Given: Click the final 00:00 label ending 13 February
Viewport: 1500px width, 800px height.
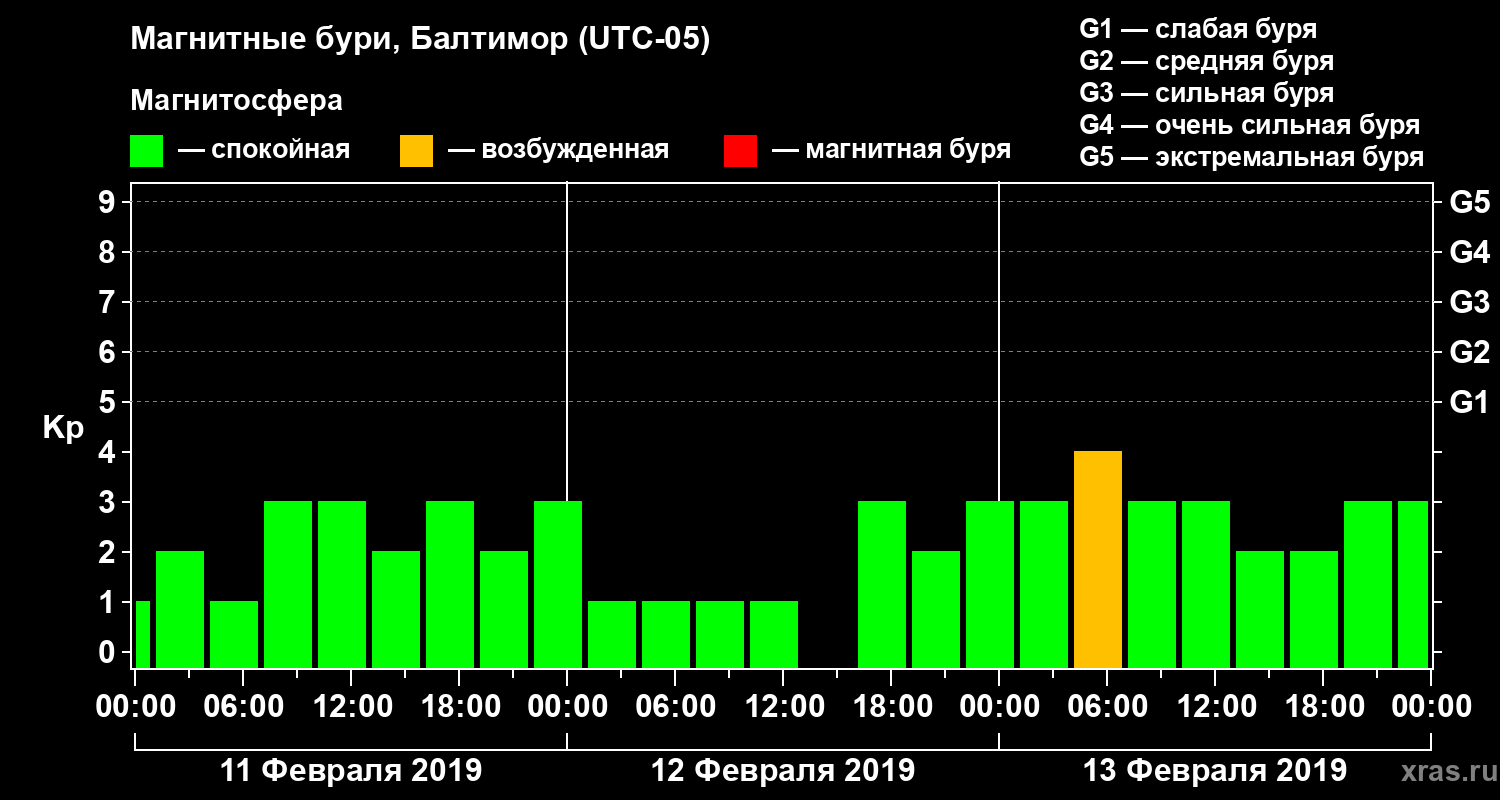Looking at the screenshot, I should pyautogui.click(x=1431, y=706).
